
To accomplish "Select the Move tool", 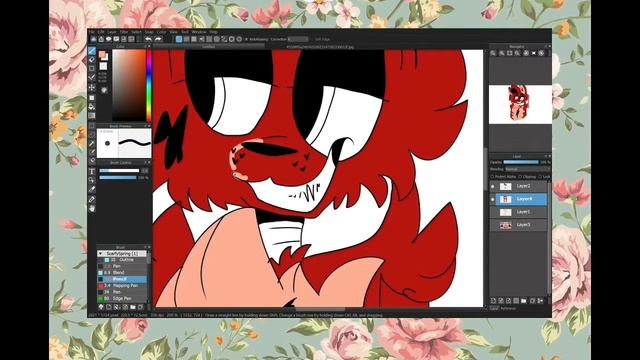I will click(x=92, y=87).
